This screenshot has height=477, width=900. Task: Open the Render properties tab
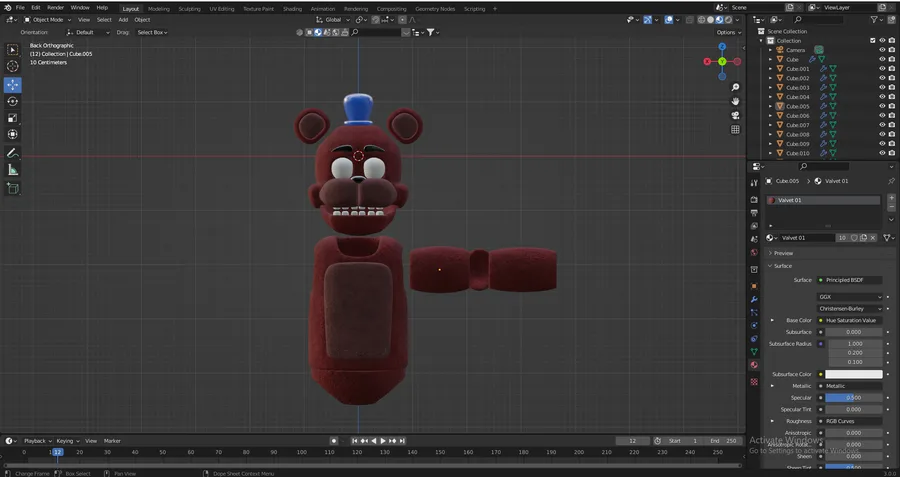[x=754, y=200]
